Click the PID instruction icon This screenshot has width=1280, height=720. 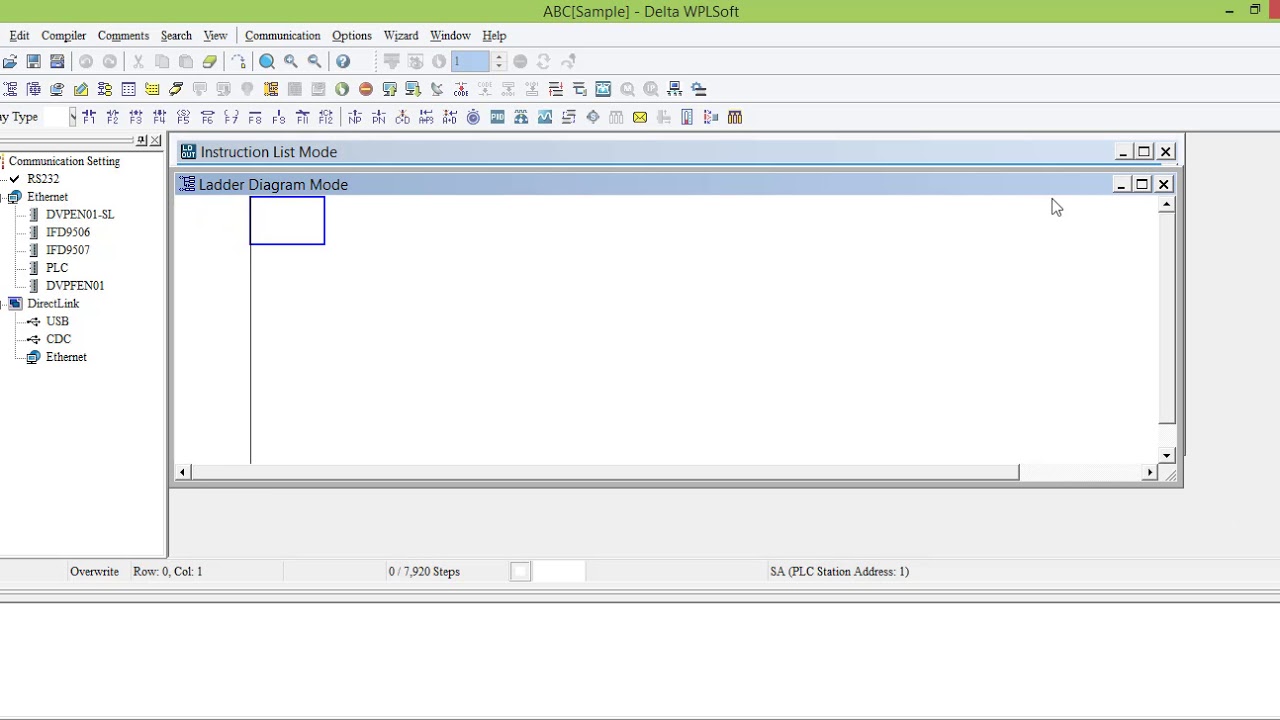[x=497, y=117]
